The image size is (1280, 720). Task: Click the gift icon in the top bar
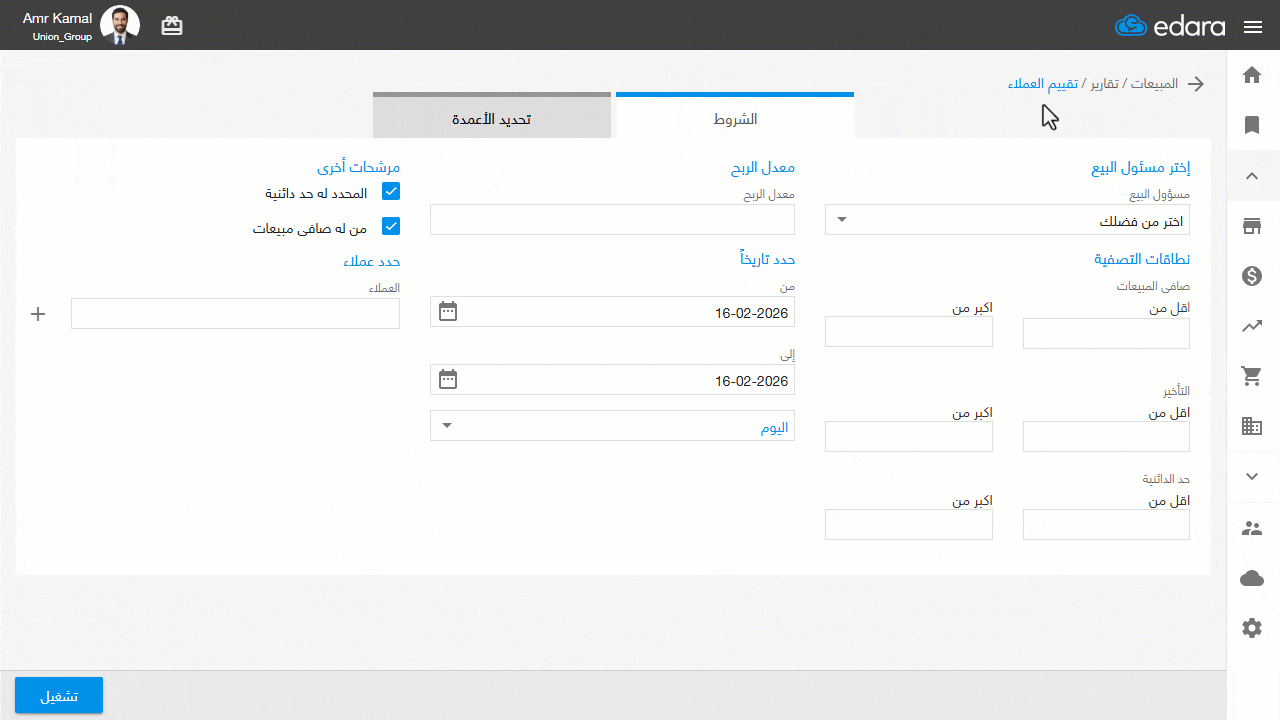point(172,26)
